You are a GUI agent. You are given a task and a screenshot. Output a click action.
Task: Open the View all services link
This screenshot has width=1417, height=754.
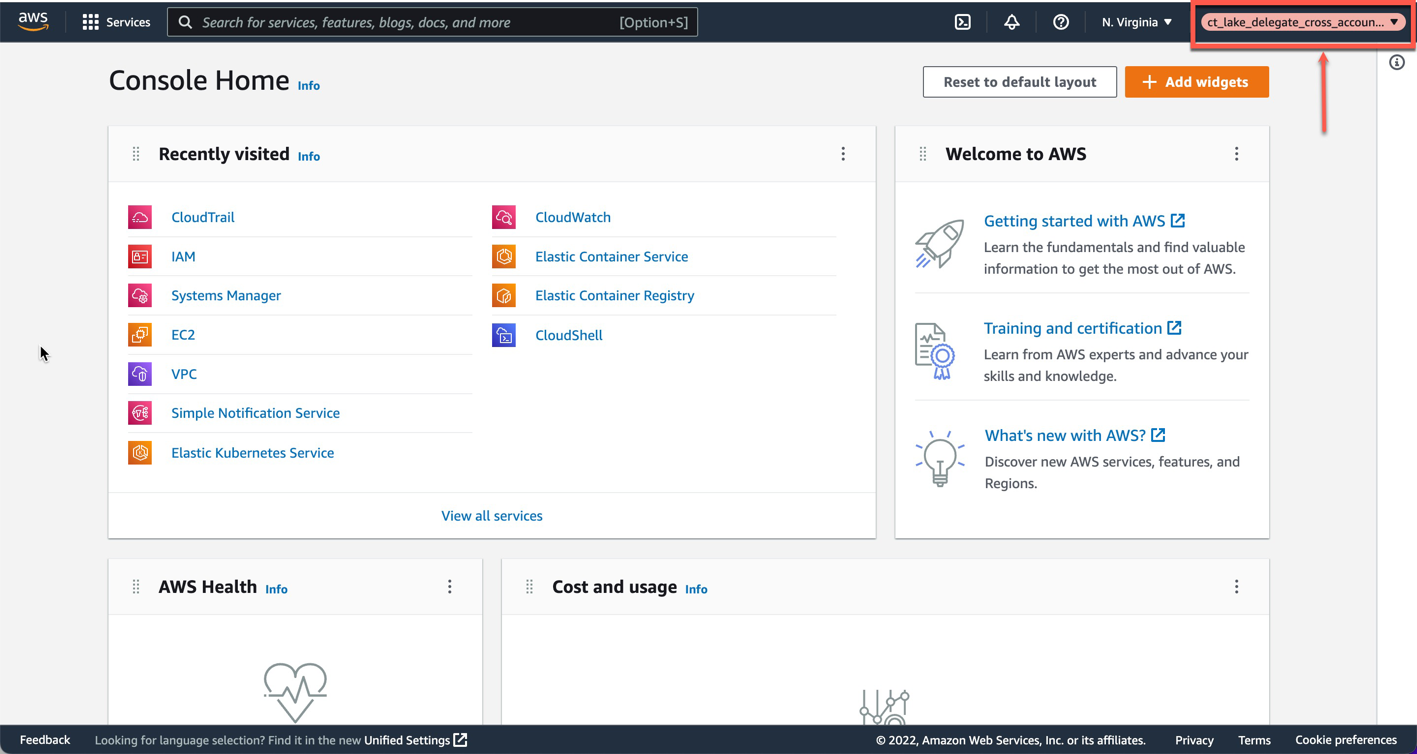(x=491, y=515)
